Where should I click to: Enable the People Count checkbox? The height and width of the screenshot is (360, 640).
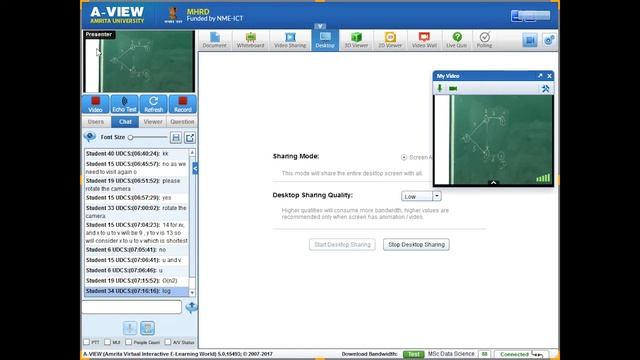[129, 342]
